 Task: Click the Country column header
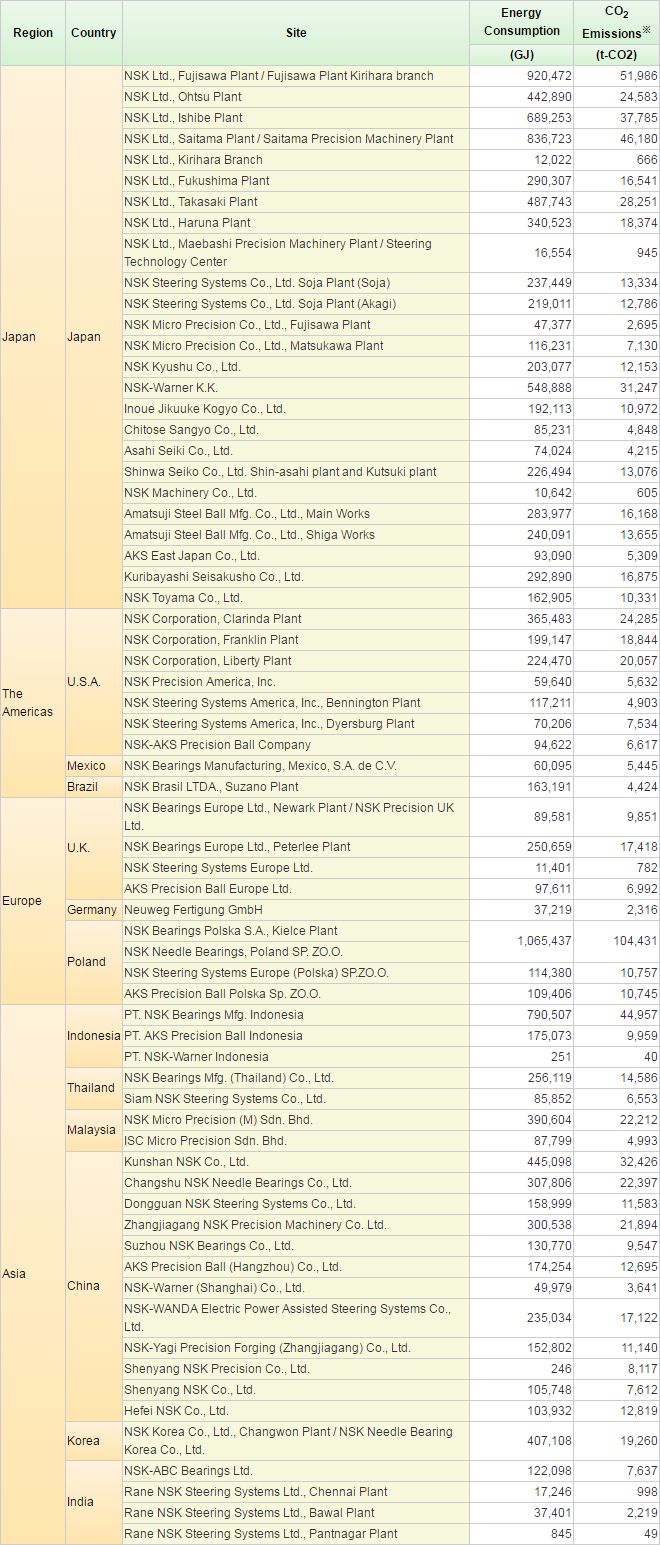tap(93, 33)
